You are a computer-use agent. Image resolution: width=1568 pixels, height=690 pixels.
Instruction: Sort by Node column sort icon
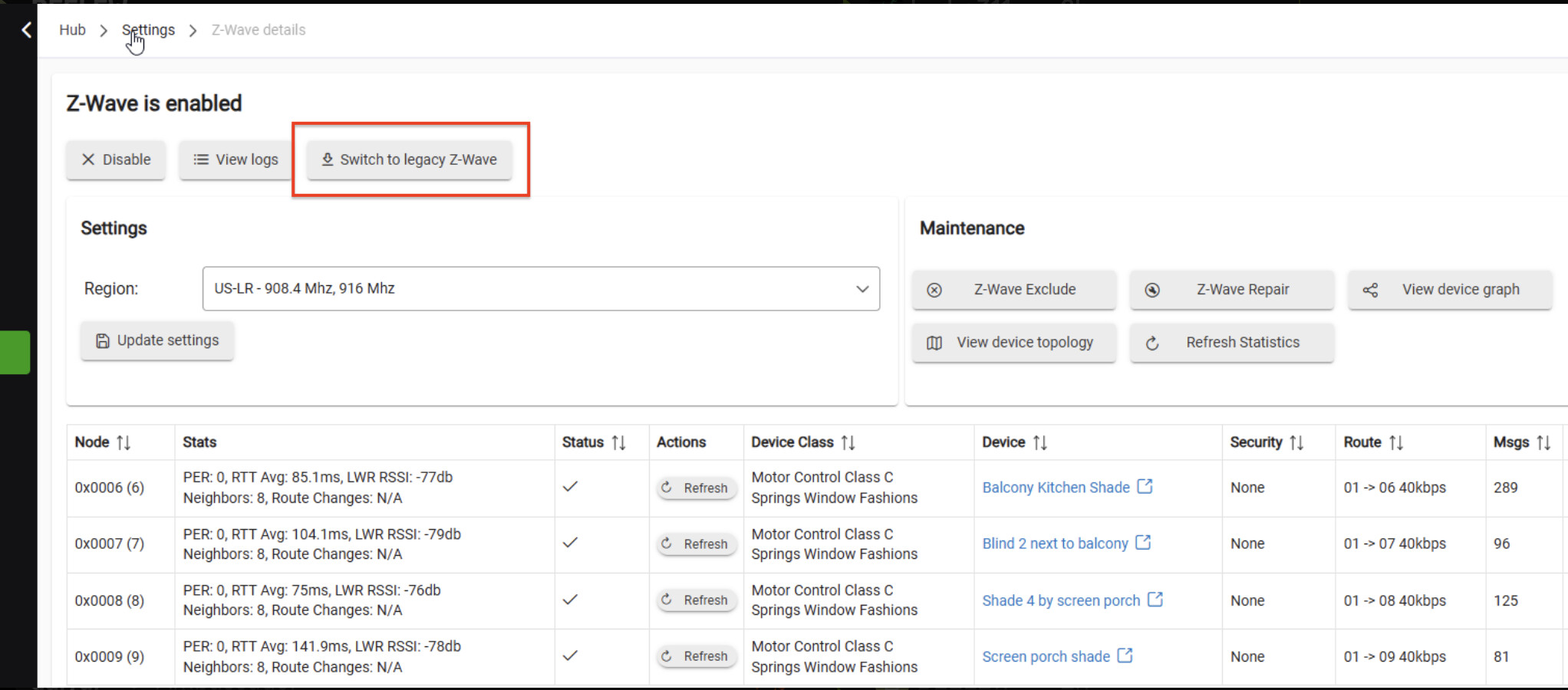tap(124, 442)
